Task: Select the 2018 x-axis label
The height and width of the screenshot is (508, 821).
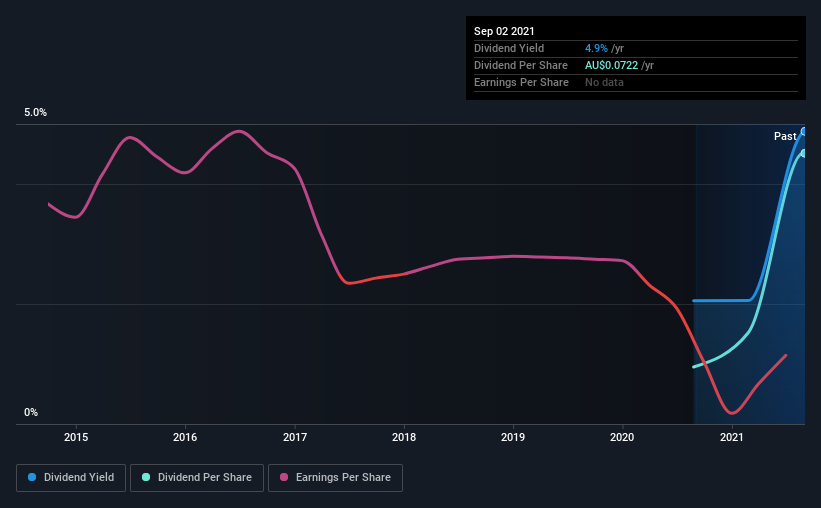Action: [404, 437]
